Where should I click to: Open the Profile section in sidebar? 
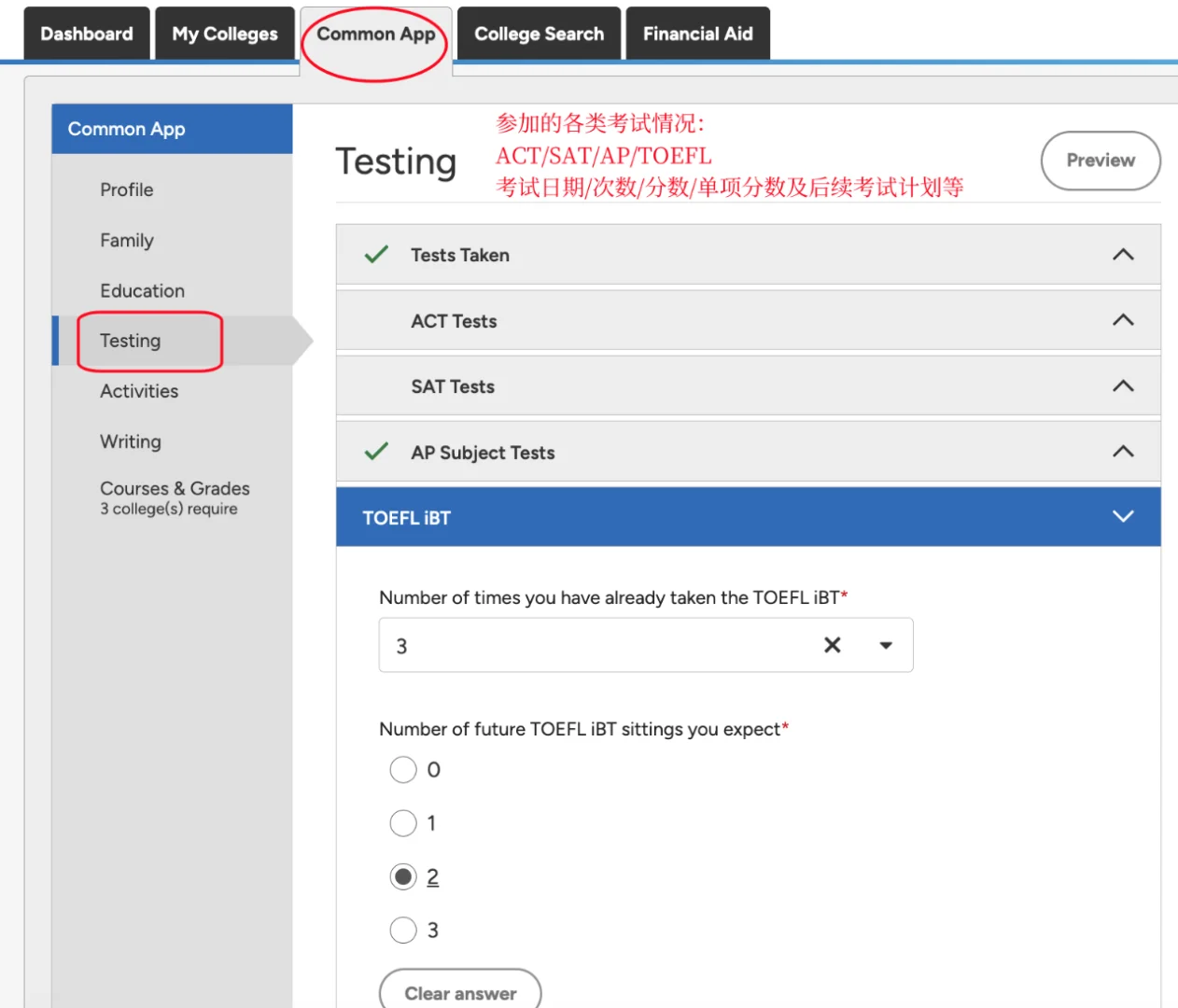127,189
